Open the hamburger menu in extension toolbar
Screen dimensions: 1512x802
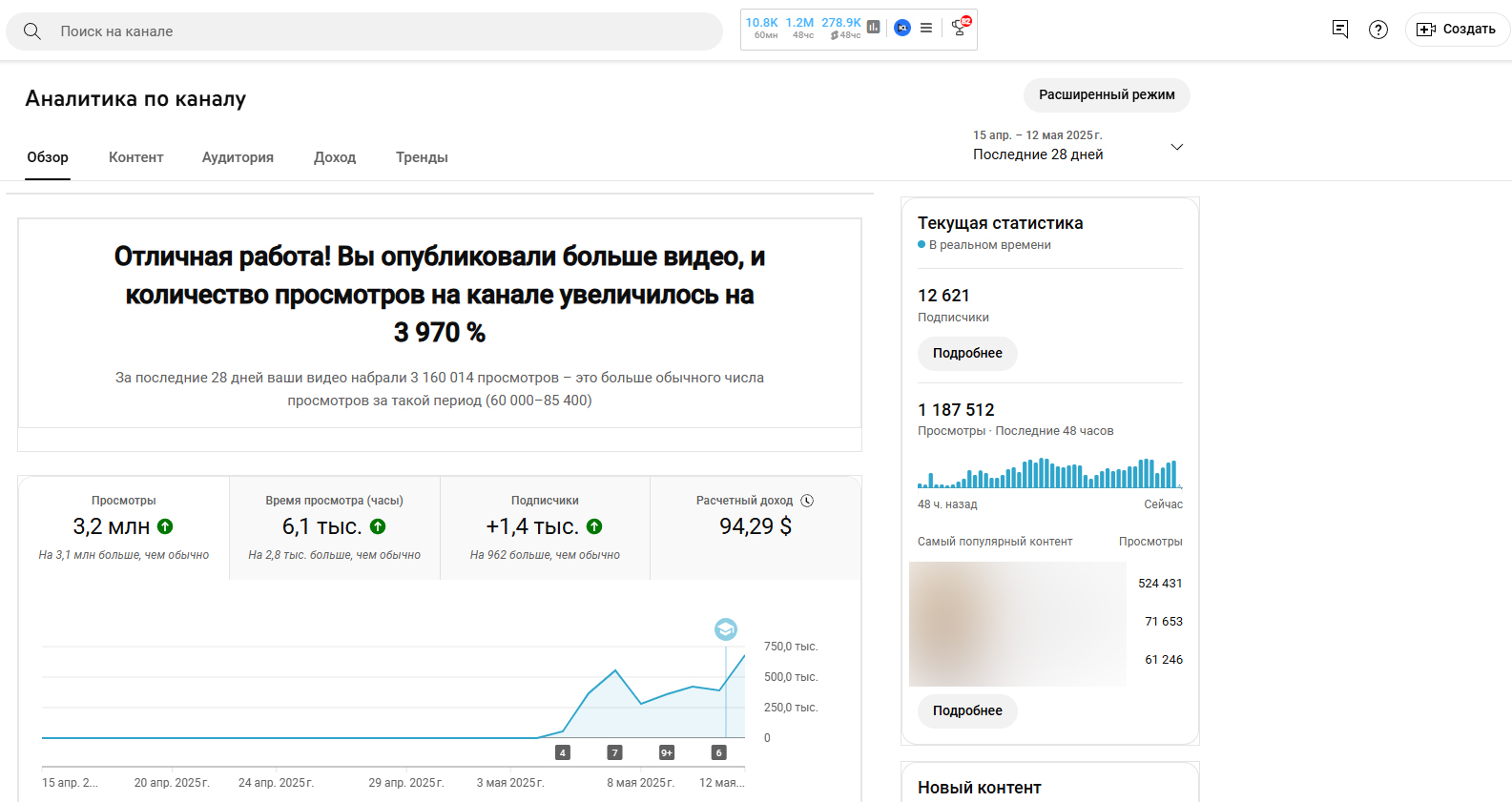[x=926, y=29]
